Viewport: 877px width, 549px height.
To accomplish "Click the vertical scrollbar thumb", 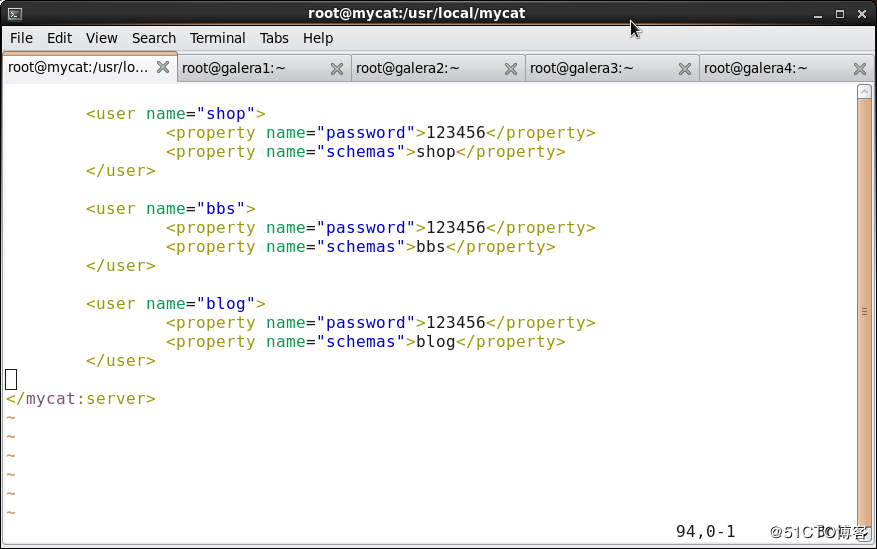I will point(864,311).
